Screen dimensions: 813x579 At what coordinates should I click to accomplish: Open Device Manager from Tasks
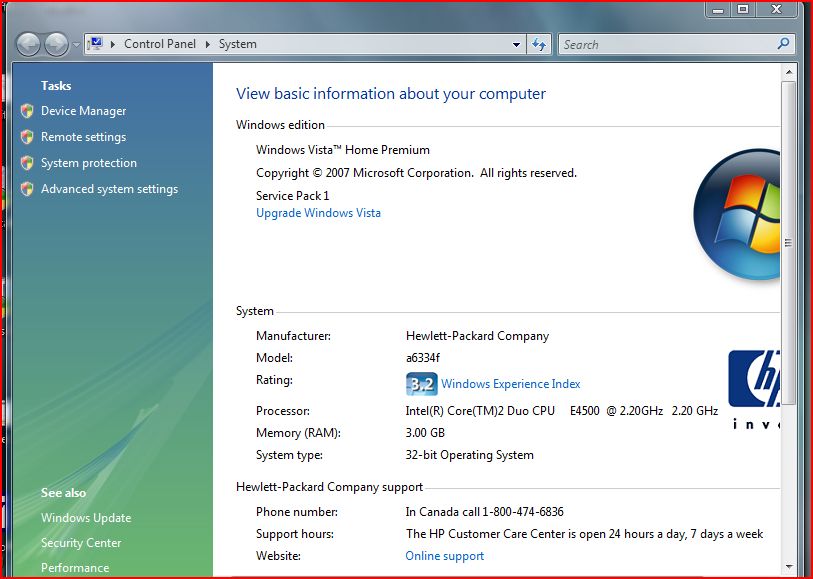pyautogui.click(x=83, y=111)
